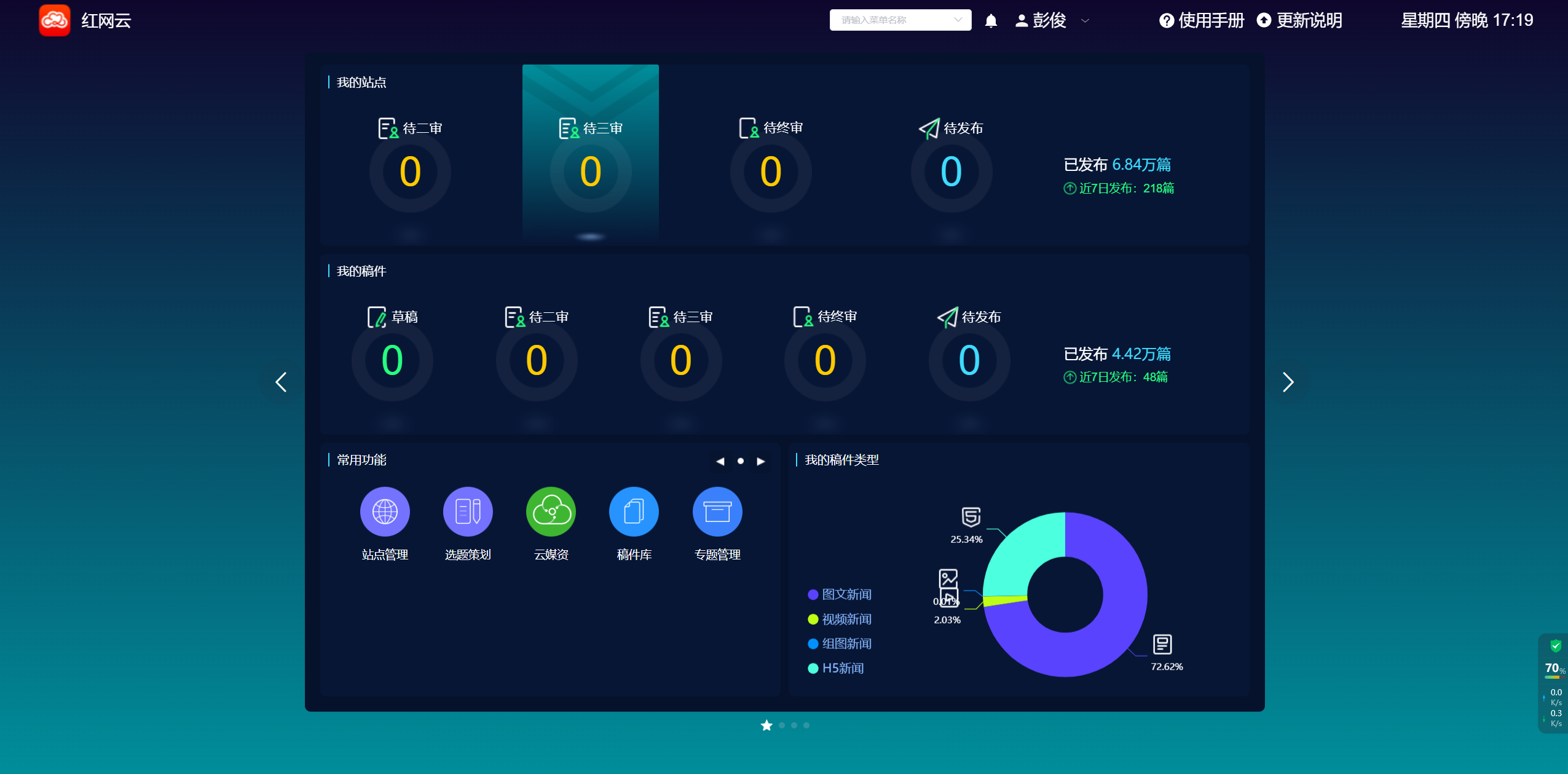Image resolution: width=1568 pixels, height=774 pixels.
Task: Click the 红网云 logo icon
Action: (55, 20)
